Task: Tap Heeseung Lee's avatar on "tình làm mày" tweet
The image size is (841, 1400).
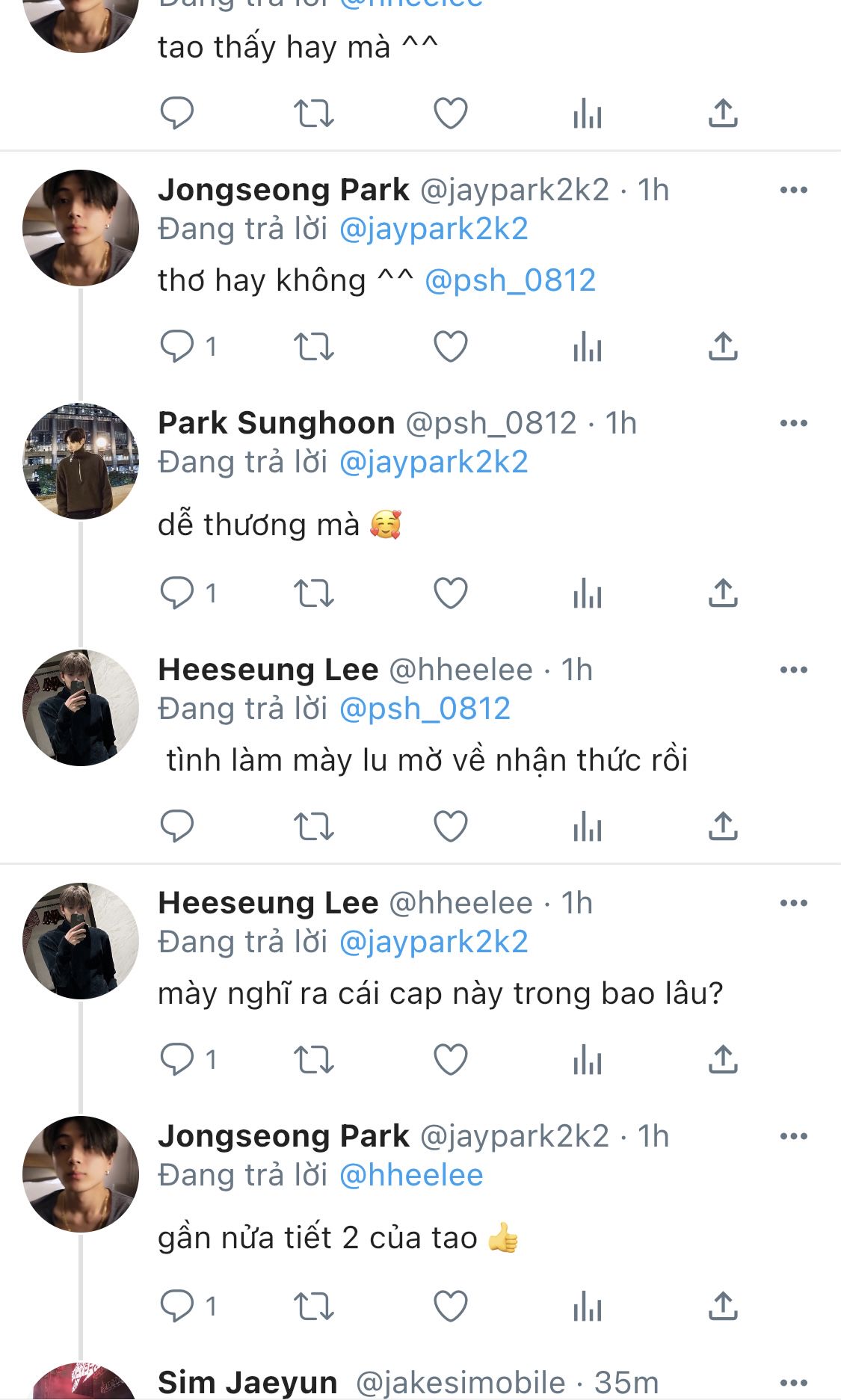Action: (x=81, y=708)
